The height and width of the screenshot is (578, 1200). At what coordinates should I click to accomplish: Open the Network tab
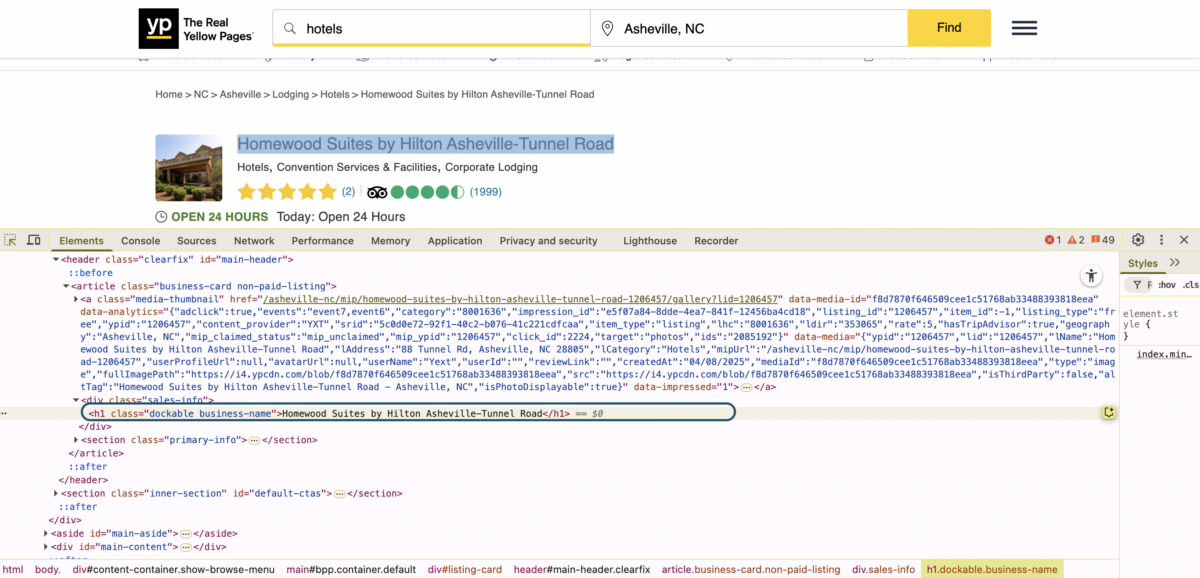[x=254, y=241]
